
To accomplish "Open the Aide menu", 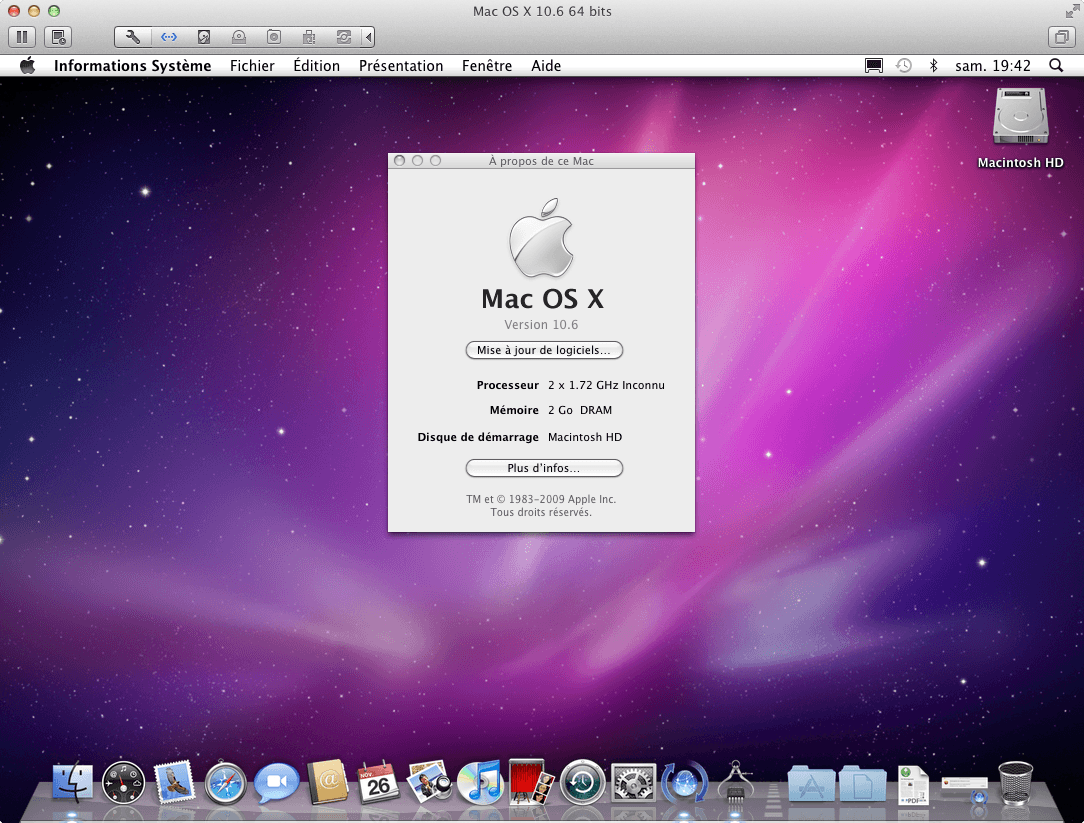I will [546, 66].
